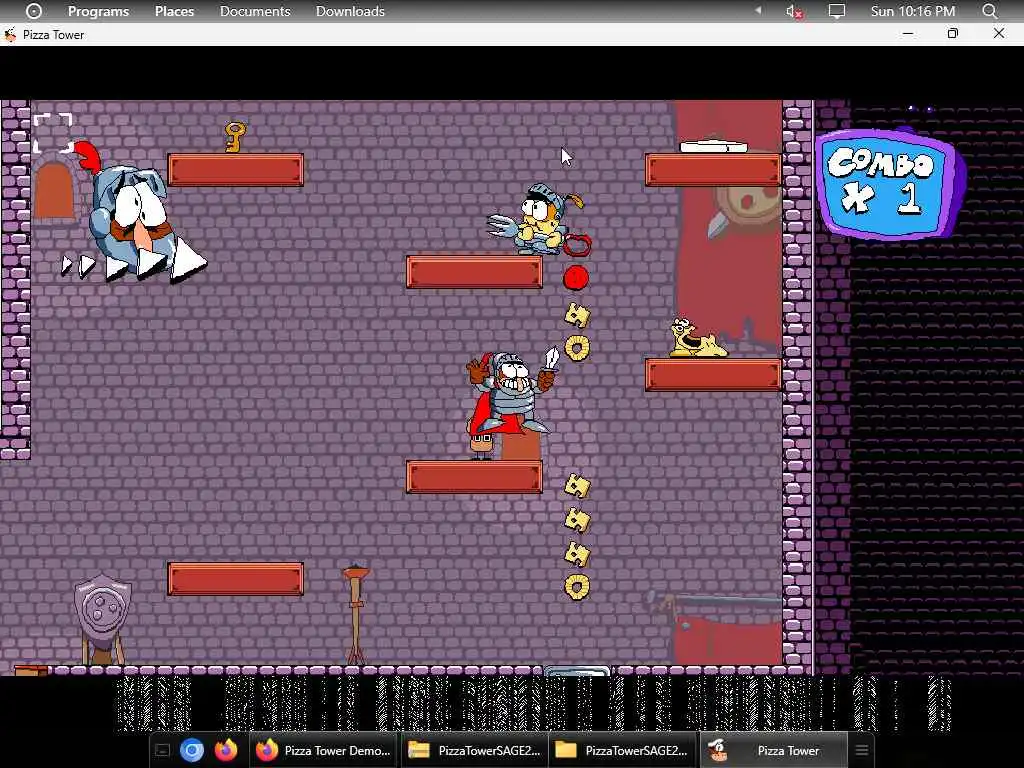Open the Places menu
The height and width of the screenshot is (768, 1024).
point(174,11)
